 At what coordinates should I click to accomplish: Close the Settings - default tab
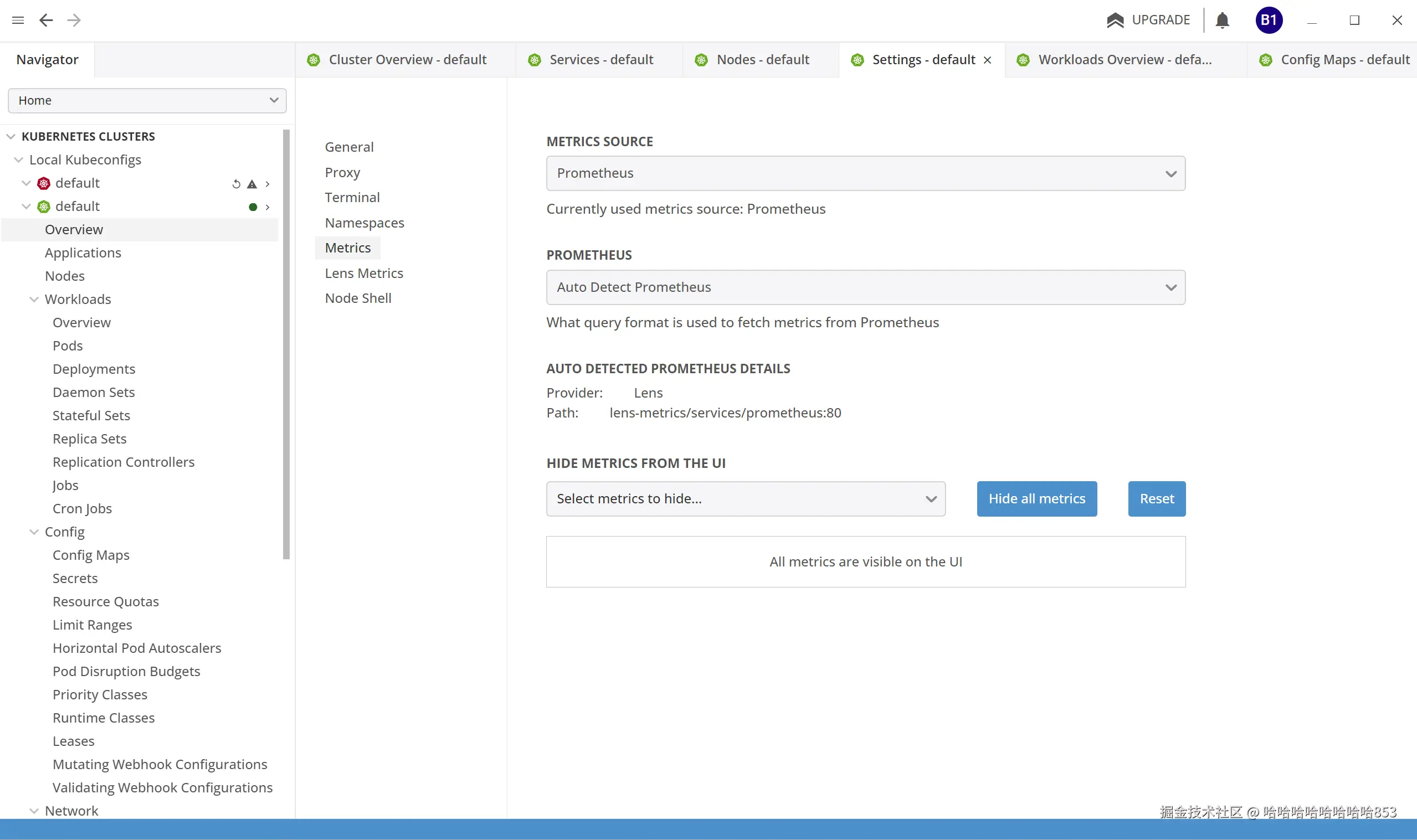click(987, 60)
